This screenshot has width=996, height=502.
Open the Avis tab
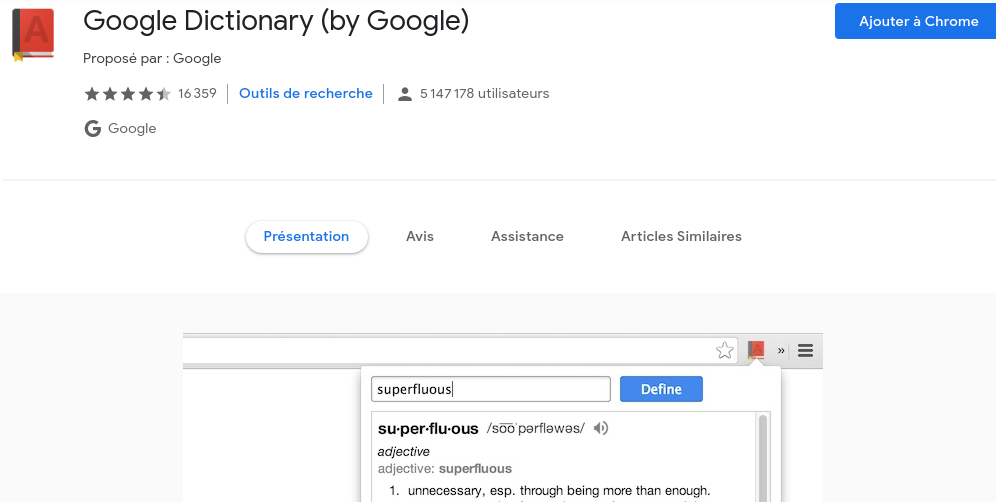(x=420, y=237)
